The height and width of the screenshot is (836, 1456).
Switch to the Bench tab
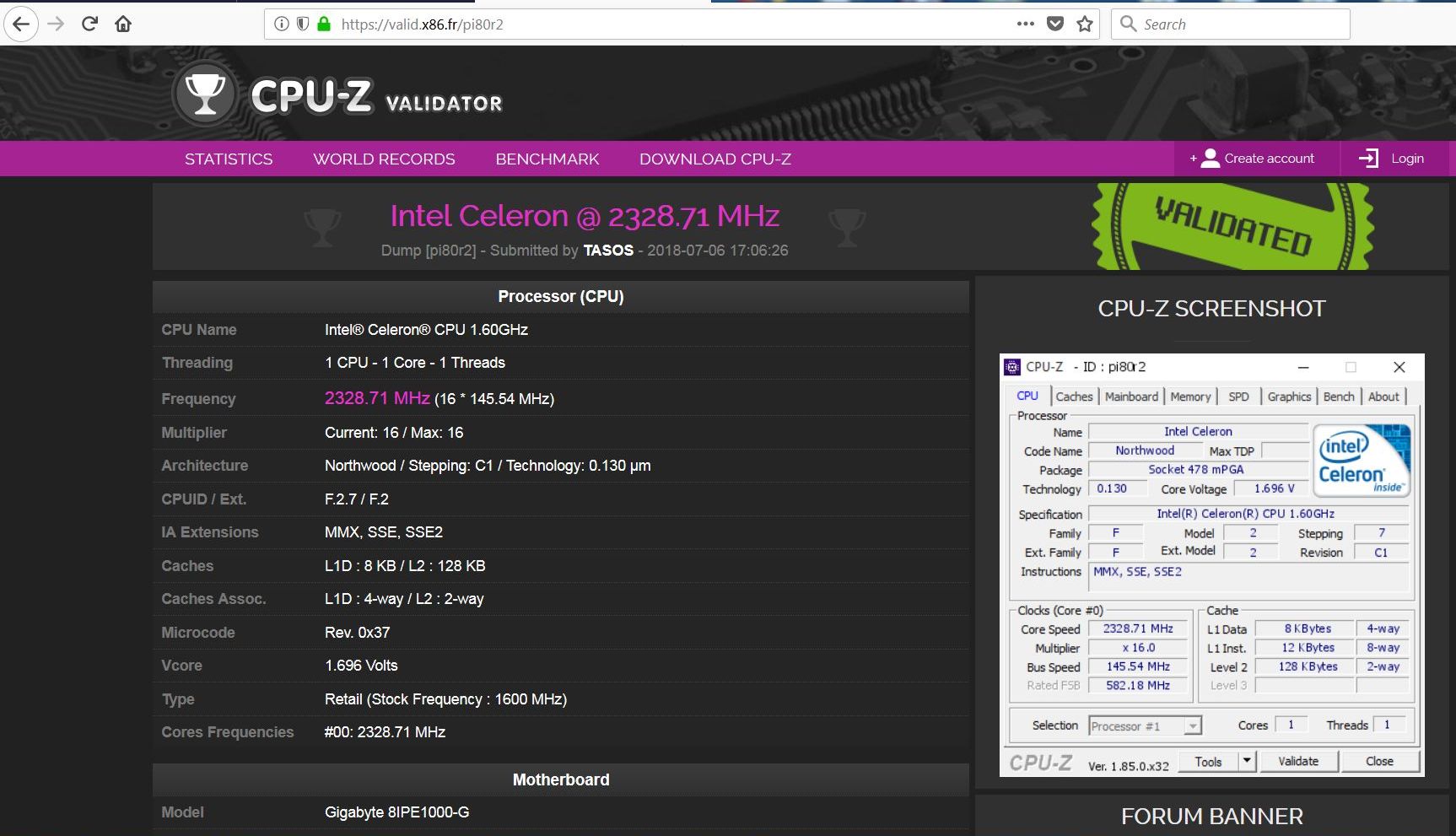click(1339, 396)
